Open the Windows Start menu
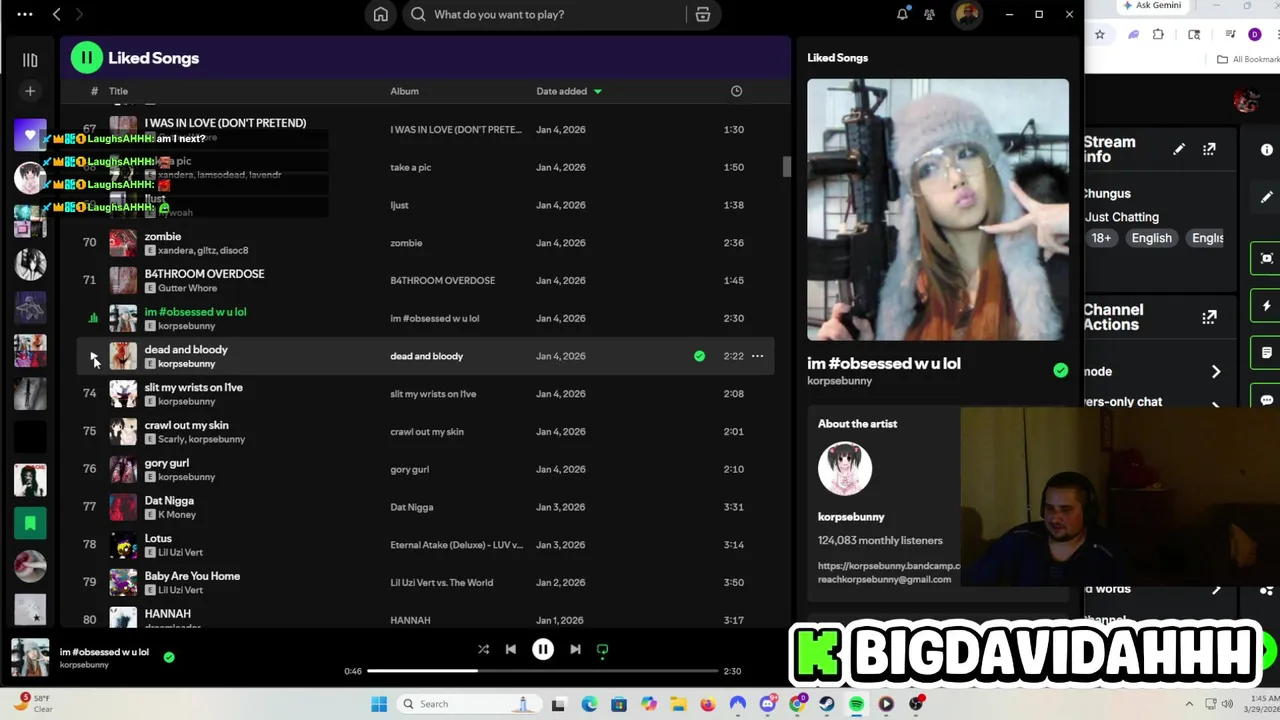Viewport: 1280px width, 720px height. 379,704
